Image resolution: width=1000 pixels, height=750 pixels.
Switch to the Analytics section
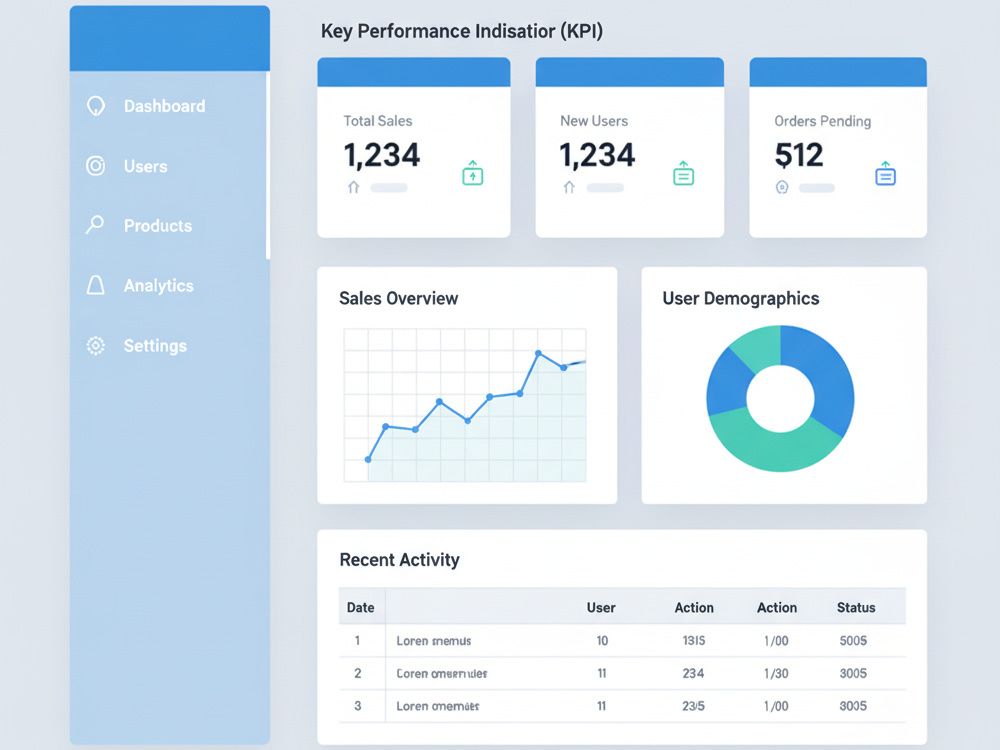pos(159,286)
